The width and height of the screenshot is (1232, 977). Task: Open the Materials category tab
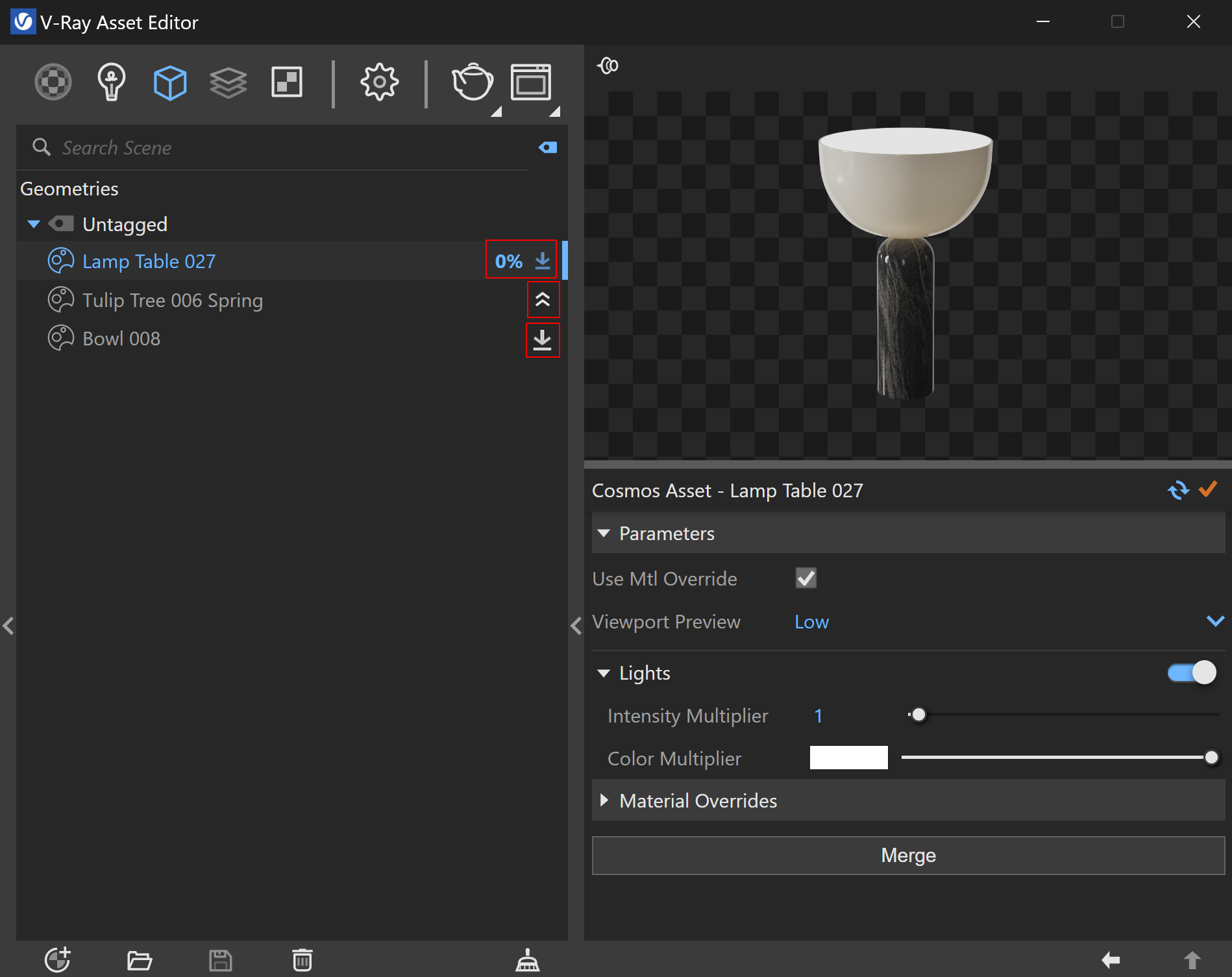[53, 82]
